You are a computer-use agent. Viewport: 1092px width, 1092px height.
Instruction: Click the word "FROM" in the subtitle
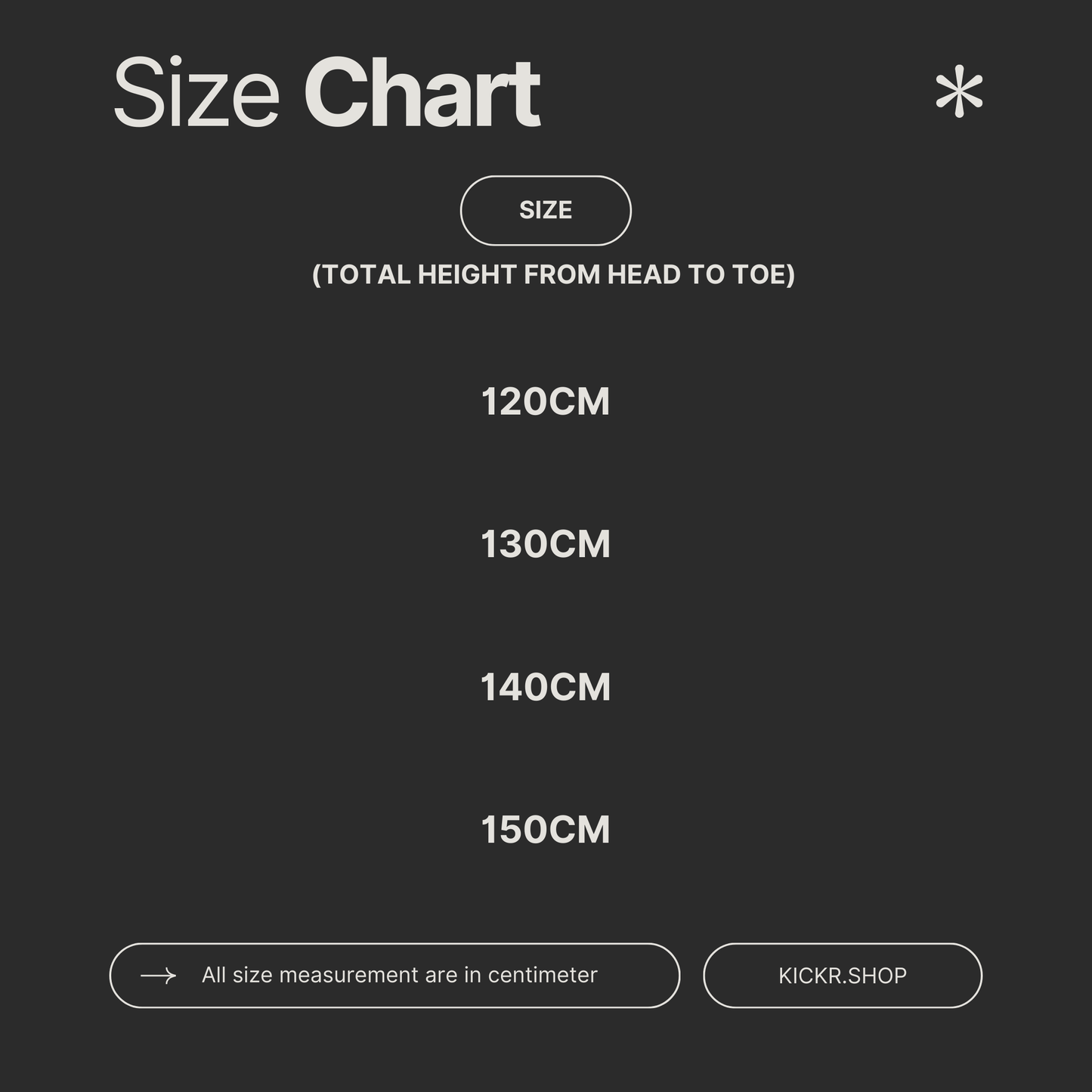(x=562, y=274)
